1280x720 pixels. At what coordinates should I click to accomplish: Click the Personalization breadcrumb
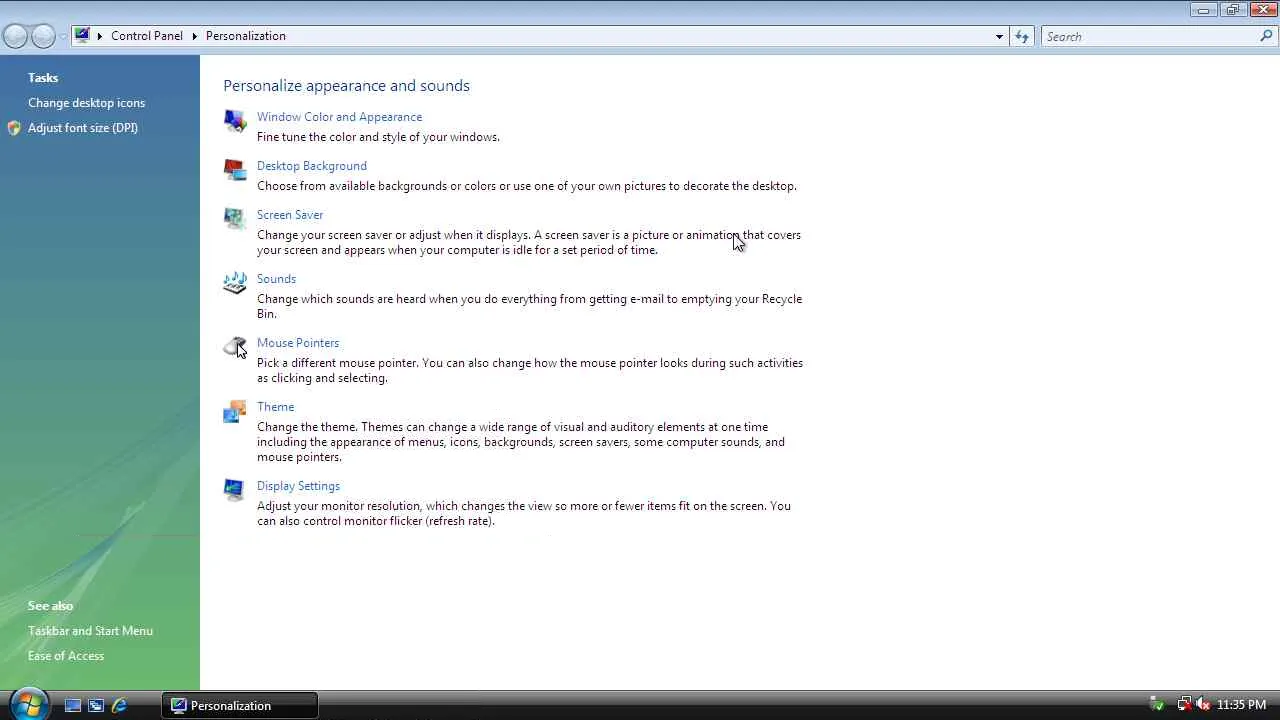click(246, 36)
